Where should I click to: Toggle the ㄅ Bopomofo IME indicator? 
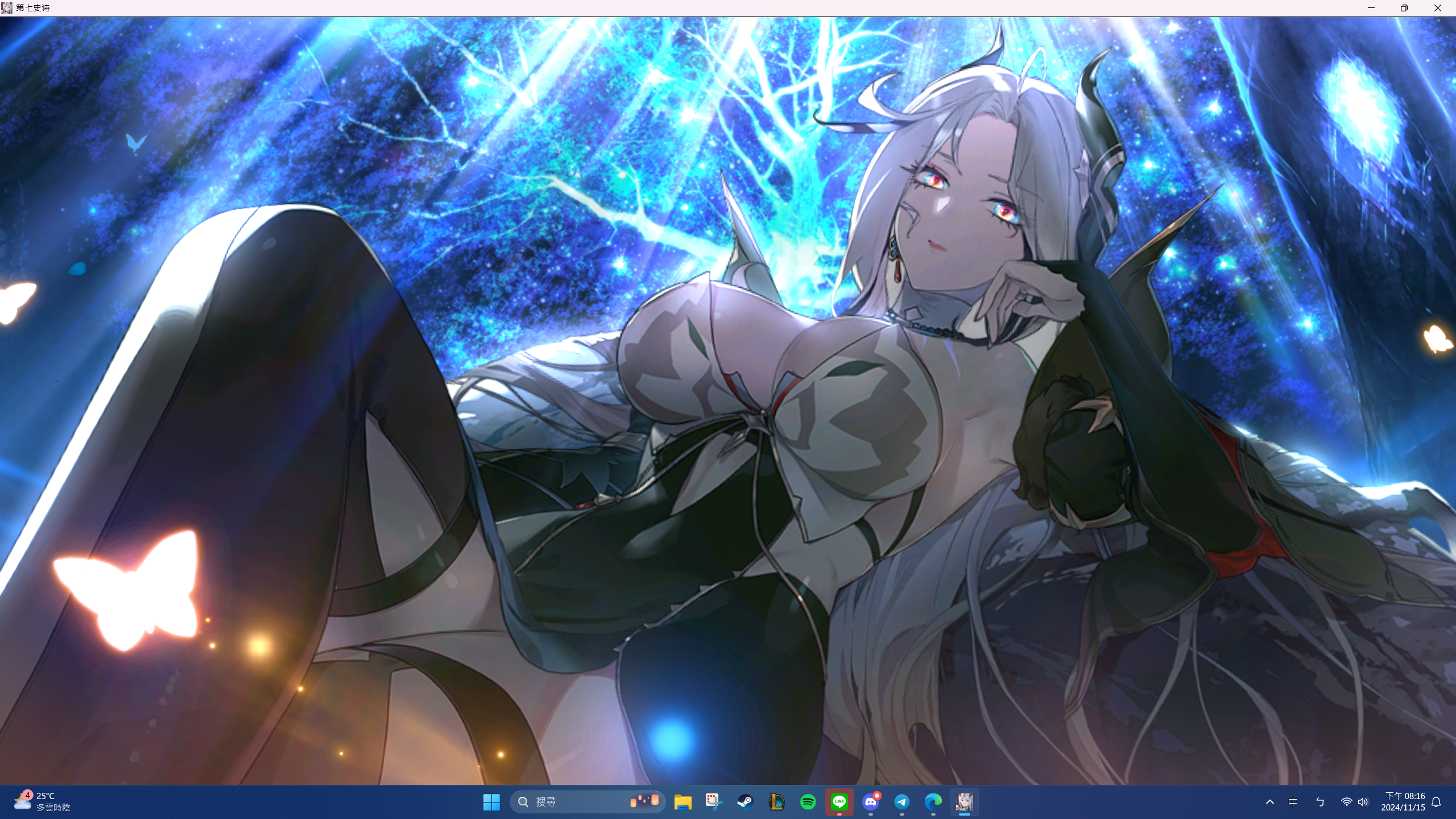(x=1320, y=802)
